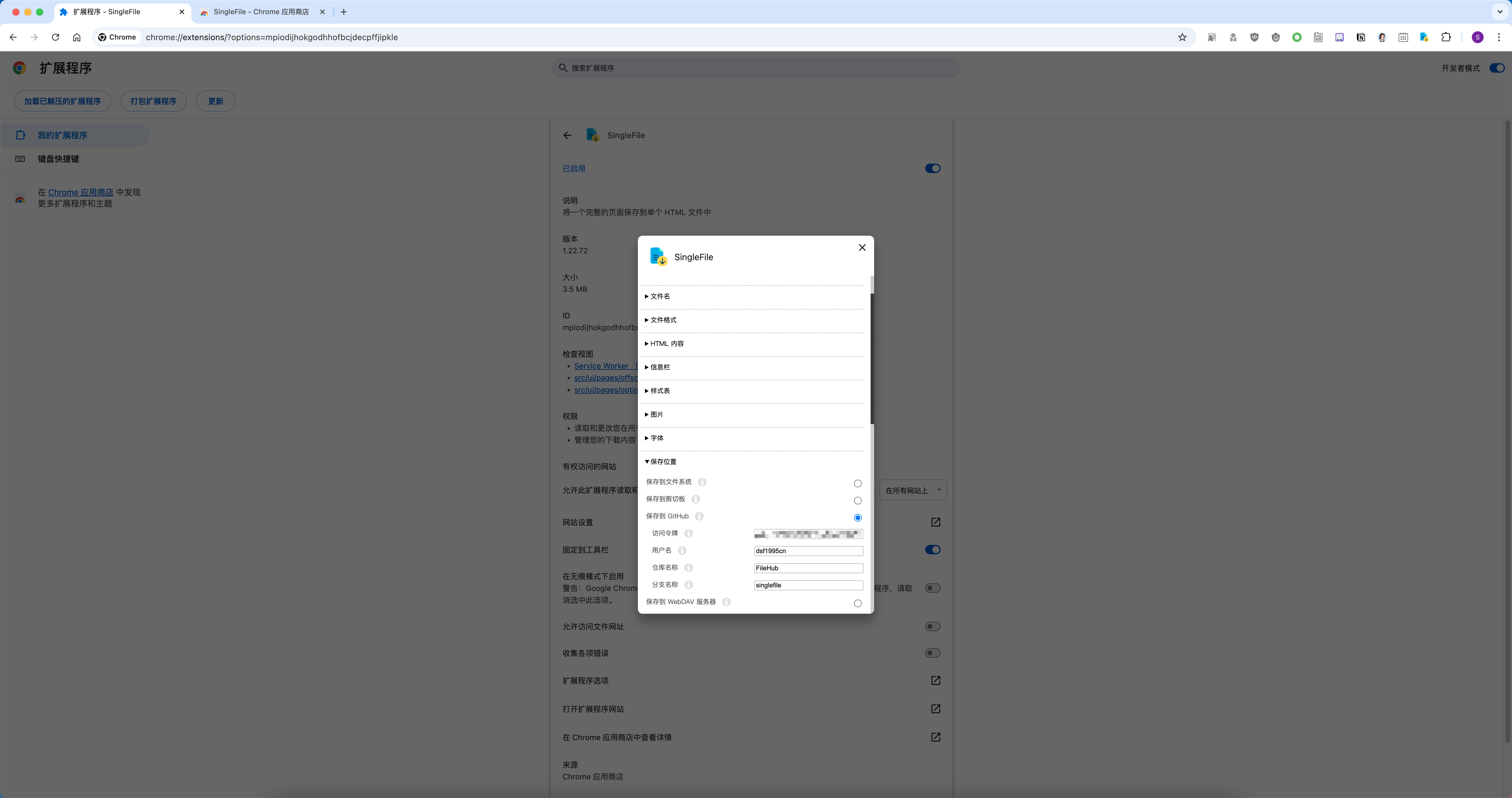The image size is (1512, 798).
Task: Expand the 字体 section
Action: pyautogui.click(x=654, y=438)
